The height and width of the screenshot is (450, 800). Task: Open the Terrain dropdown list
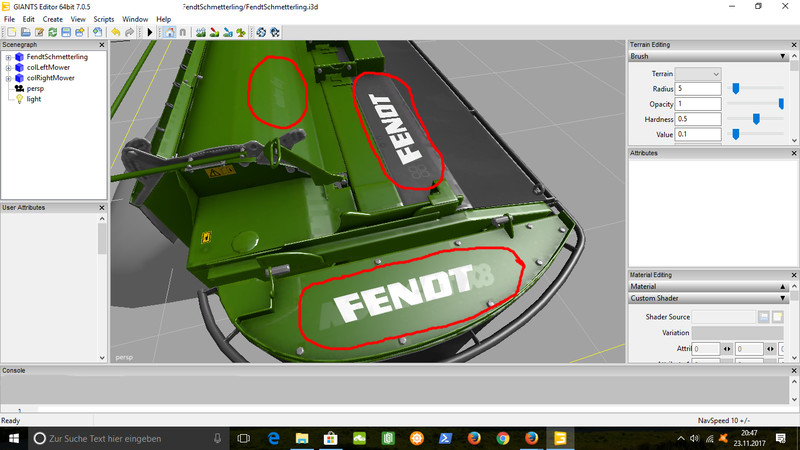699,74
